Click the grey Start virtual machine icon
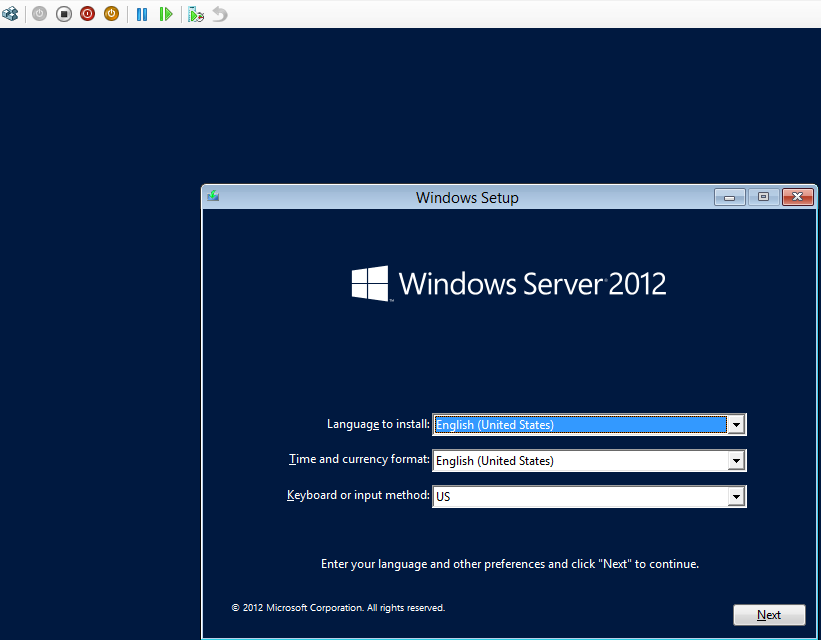The image size is (821, 640). point(39,14)
